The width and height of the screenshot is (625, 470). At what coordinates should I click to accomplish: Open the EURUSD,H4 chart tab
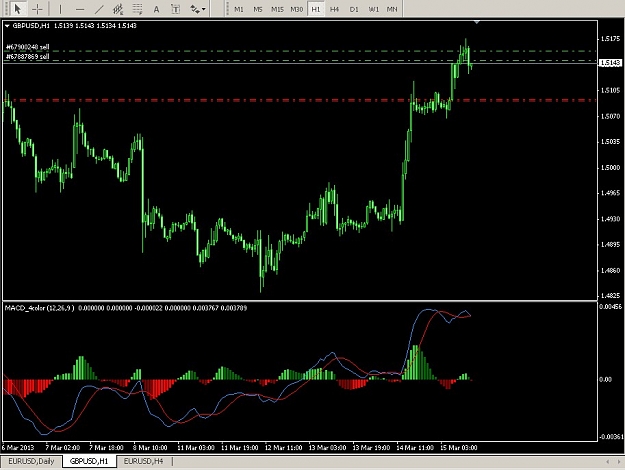pyautogui.click(x=143, y=461)
